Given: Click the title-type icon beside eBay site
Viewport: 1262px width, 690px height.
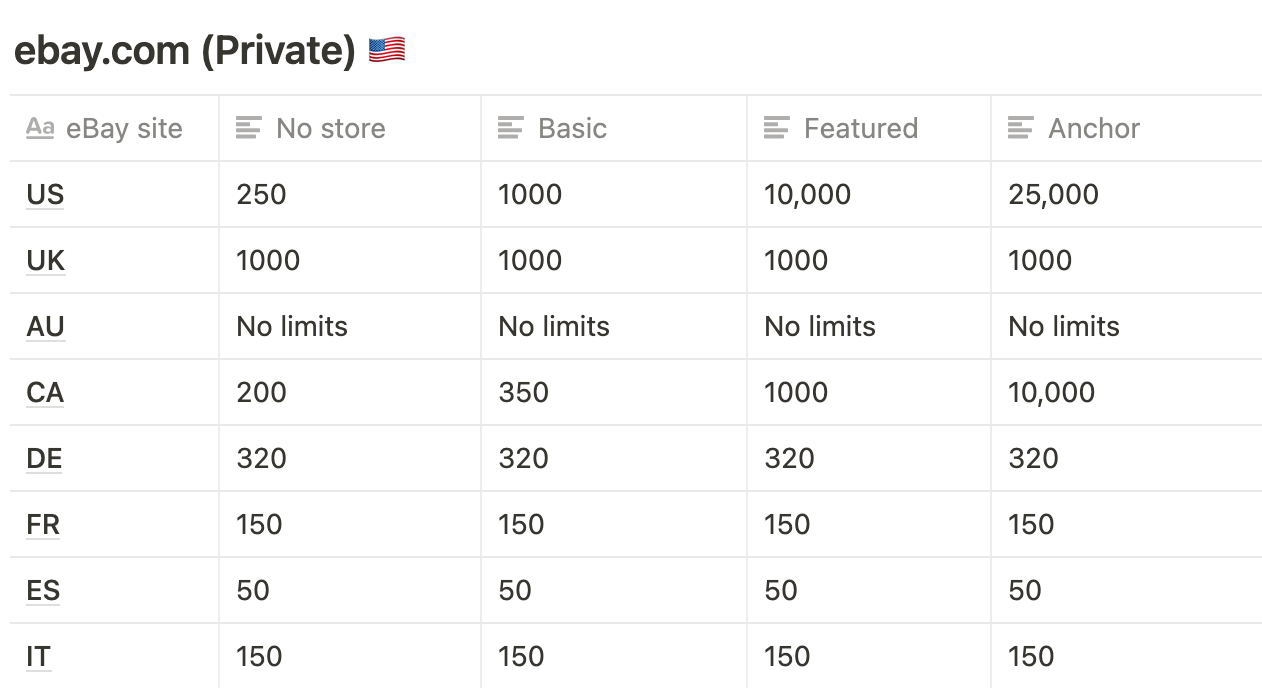Looking at the screenshot, I should (x=40, y=128).
